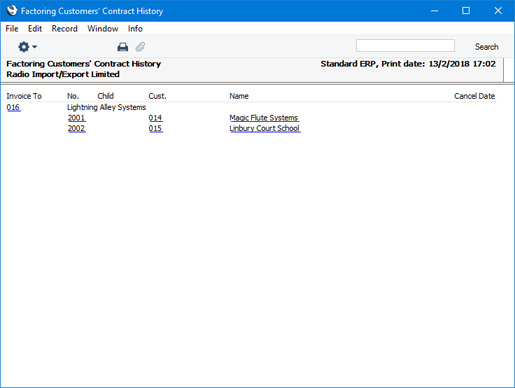The width and height of the screenshot is (515, 388).
Task: Minimize the report window
Action: pos(434,11)
